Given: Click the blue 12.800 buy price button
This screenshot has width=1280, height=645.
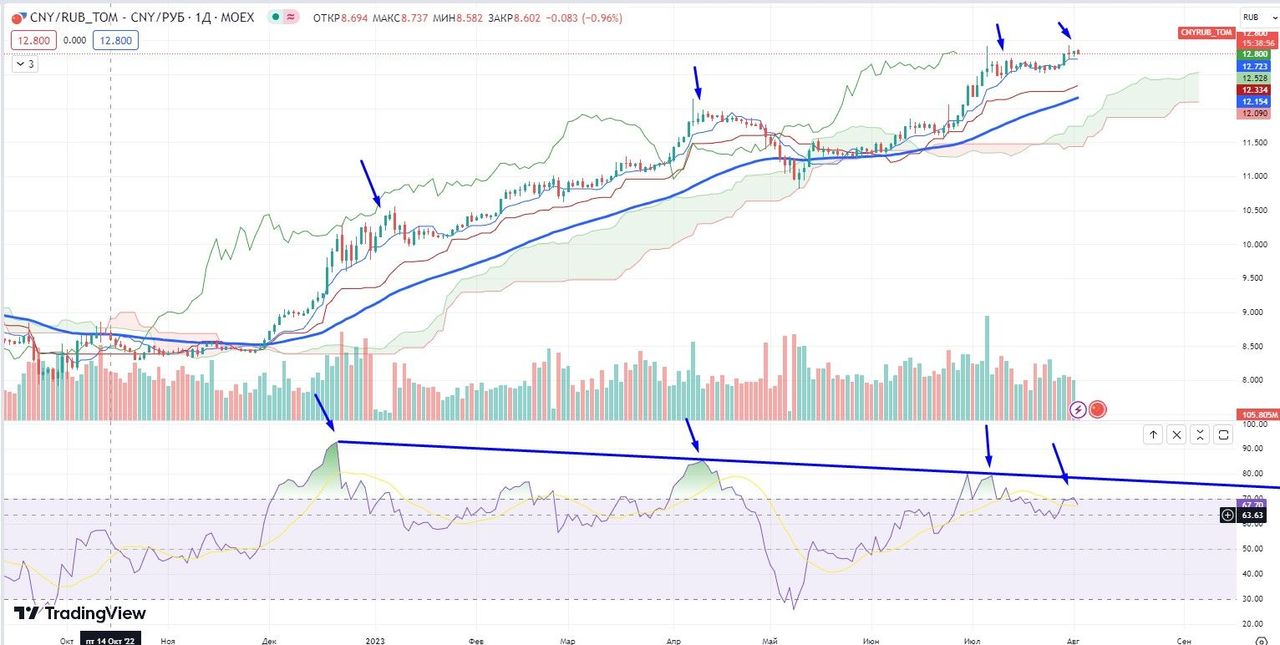Looking at the screenshot, I should pyautogui.click(x=115, y=40).
